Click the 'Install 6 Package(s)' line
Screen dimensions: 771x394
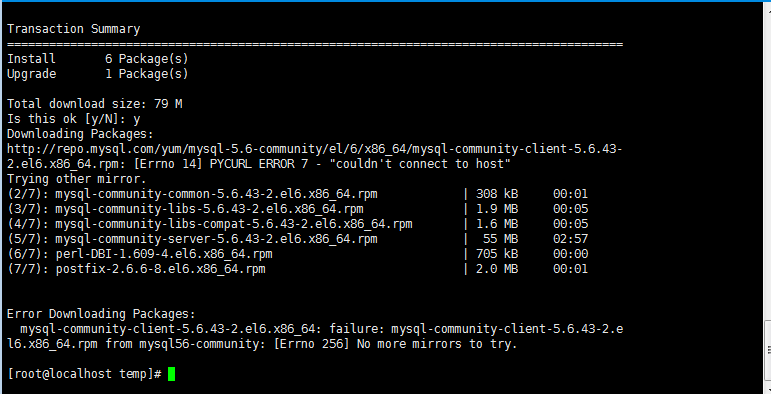pos(98,59)
